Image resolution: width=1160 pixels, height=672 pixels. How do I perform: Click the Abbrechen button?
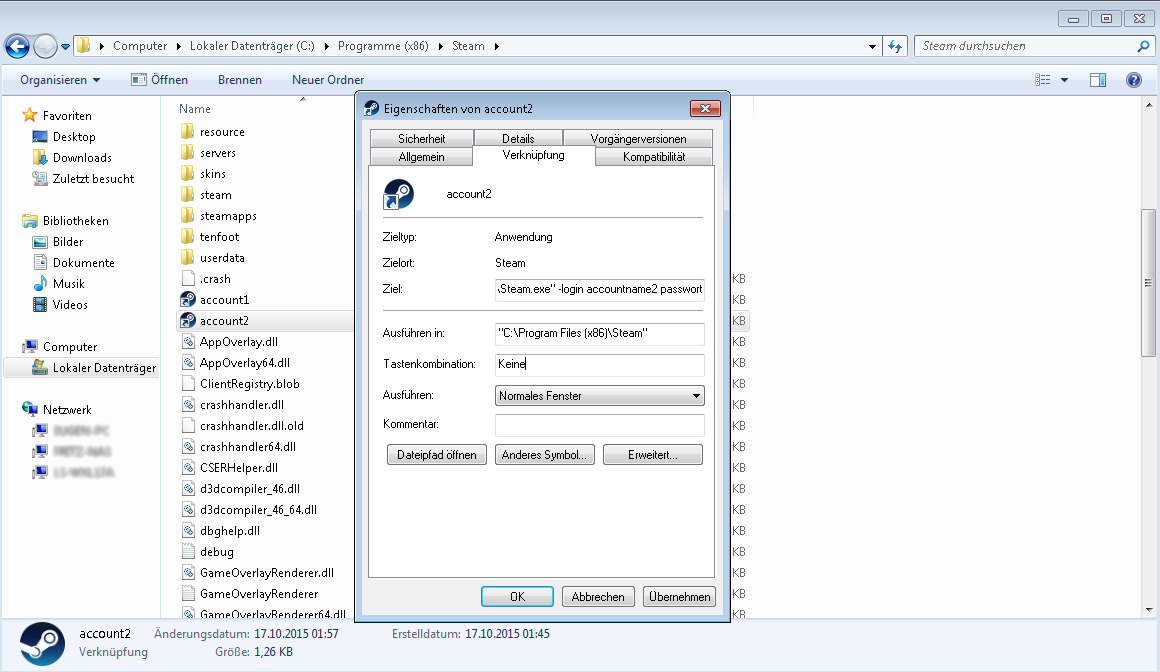point(598,597)
